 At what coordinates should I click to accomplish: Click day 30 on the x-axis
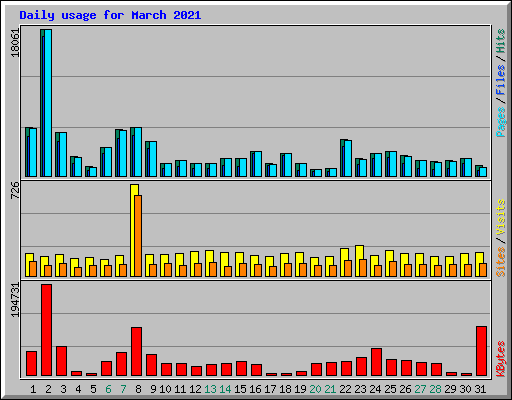point(465,389)
